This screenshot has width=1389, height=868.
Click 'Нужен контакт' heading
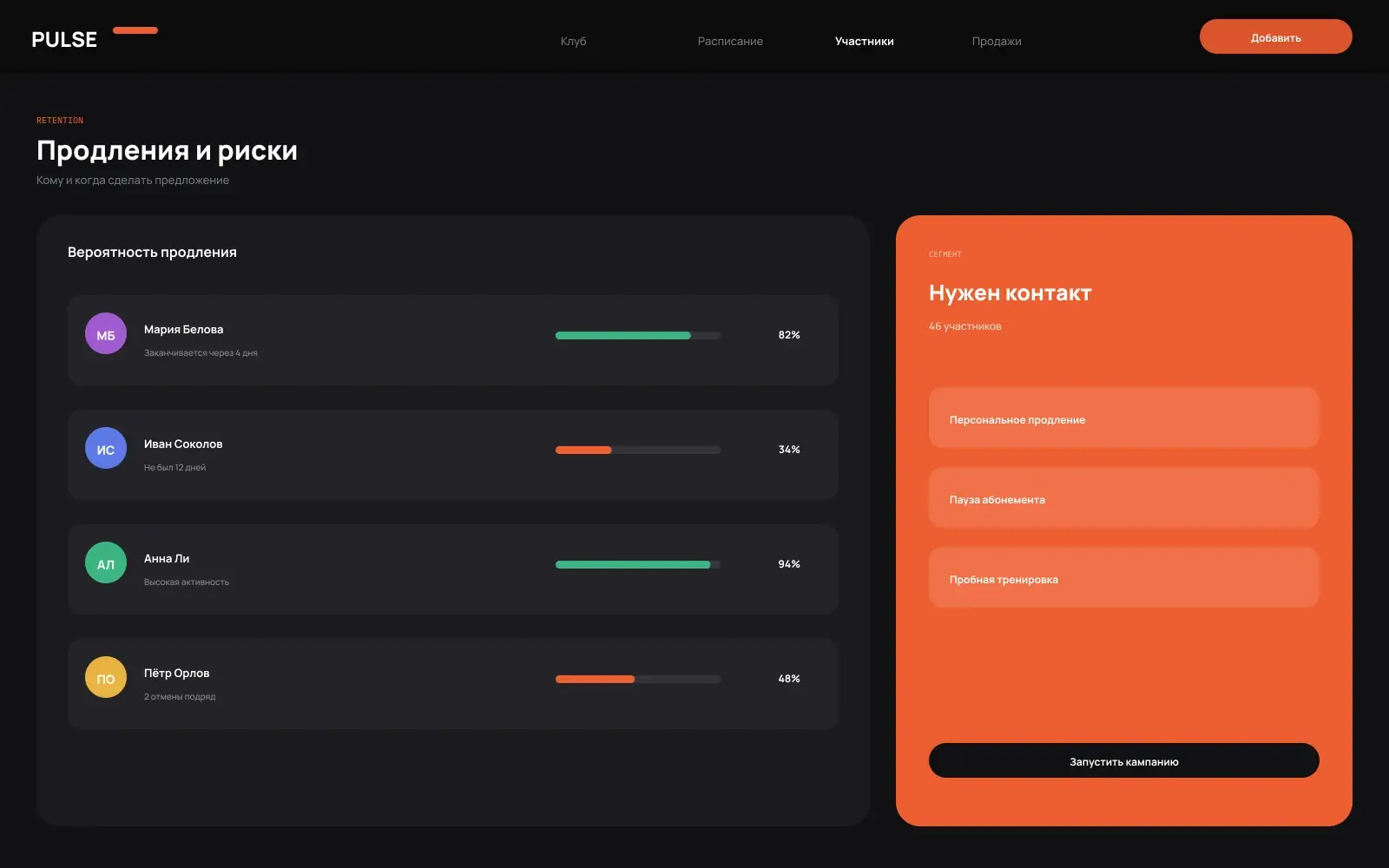pyautogui.click(x=1010, y=293)
